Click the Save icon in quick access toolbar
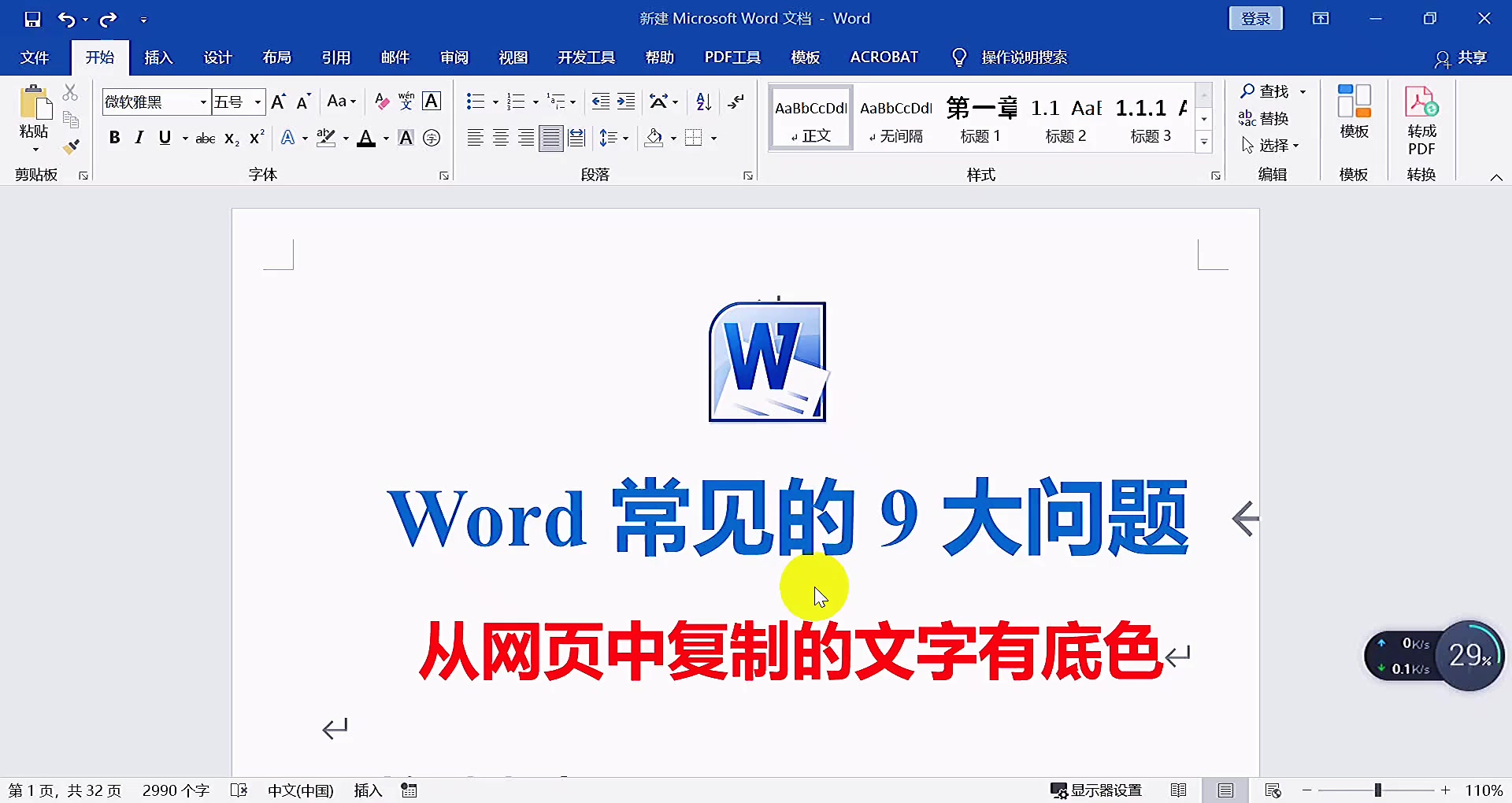 pyautogui.click(x=32, y=19)
